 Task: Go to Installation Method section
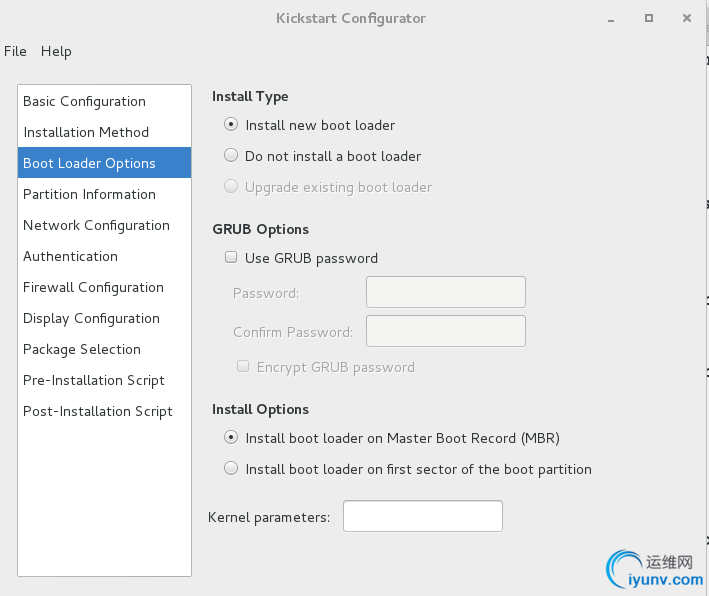[86, 132]
